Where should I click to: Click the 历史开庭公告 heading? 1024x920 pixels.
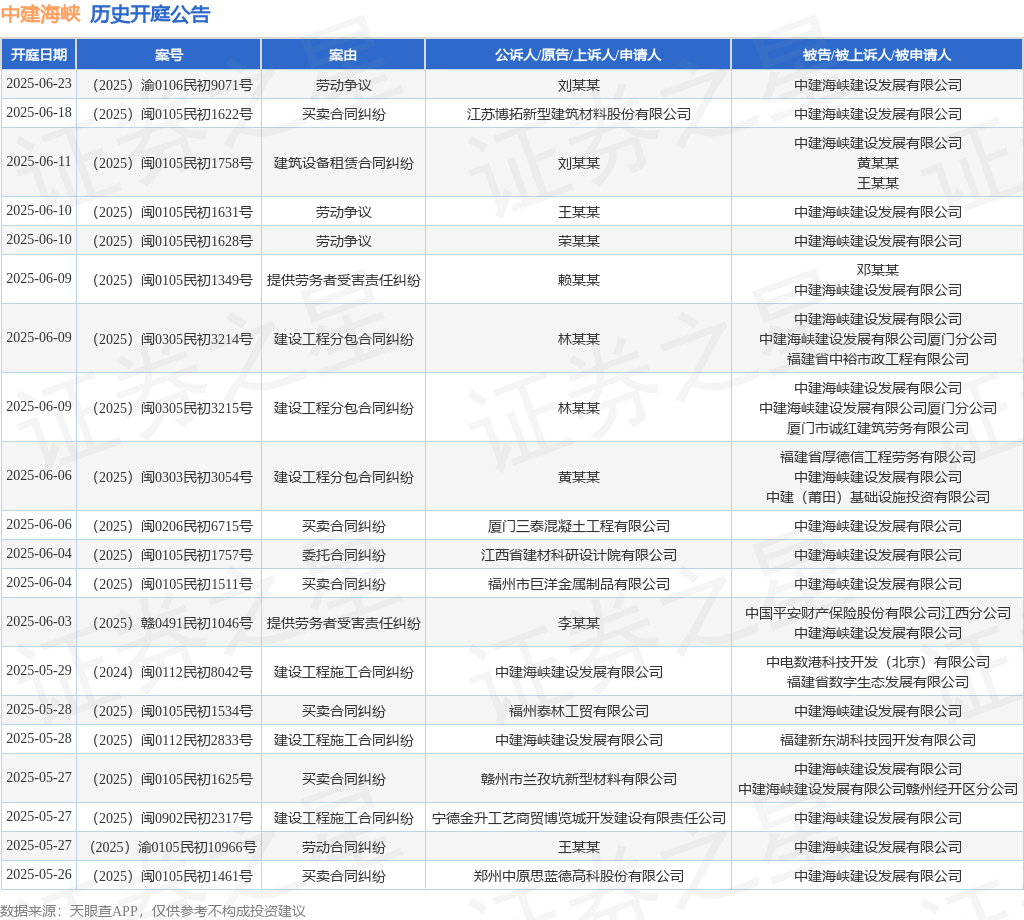click(150, 14)
